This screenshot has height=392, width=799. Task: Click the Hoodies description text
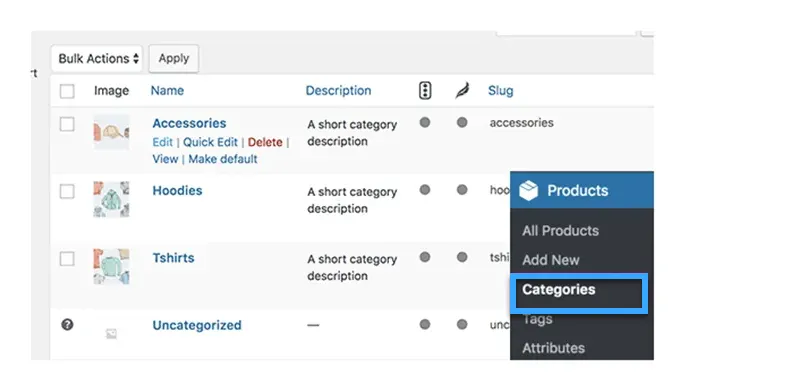point(352,200)
